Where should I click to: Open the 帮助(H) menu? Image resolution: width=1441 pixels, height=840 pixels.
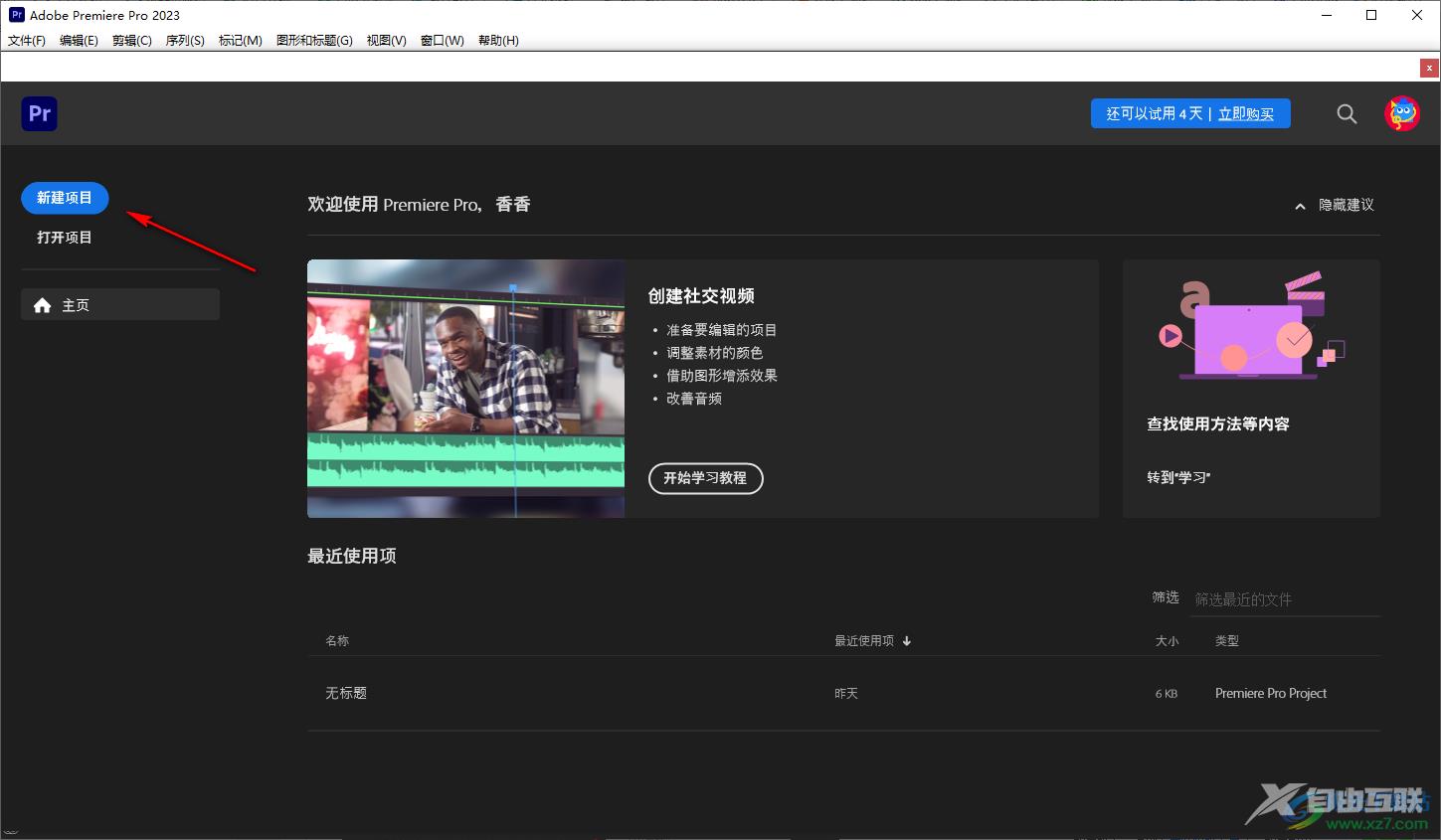(498, 41)
